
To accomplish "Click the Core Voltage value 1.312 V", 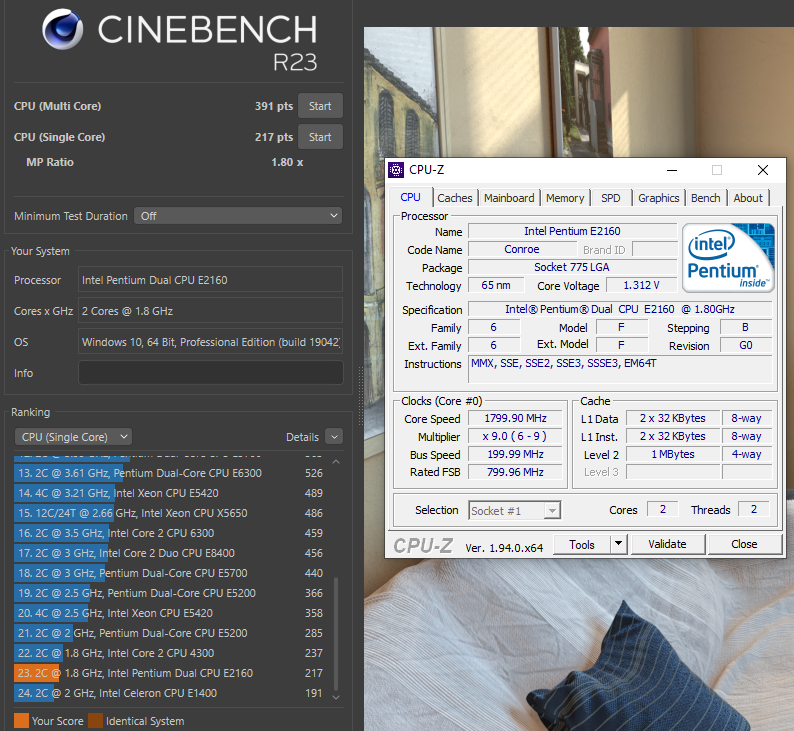I will click(x=641, y=285).
